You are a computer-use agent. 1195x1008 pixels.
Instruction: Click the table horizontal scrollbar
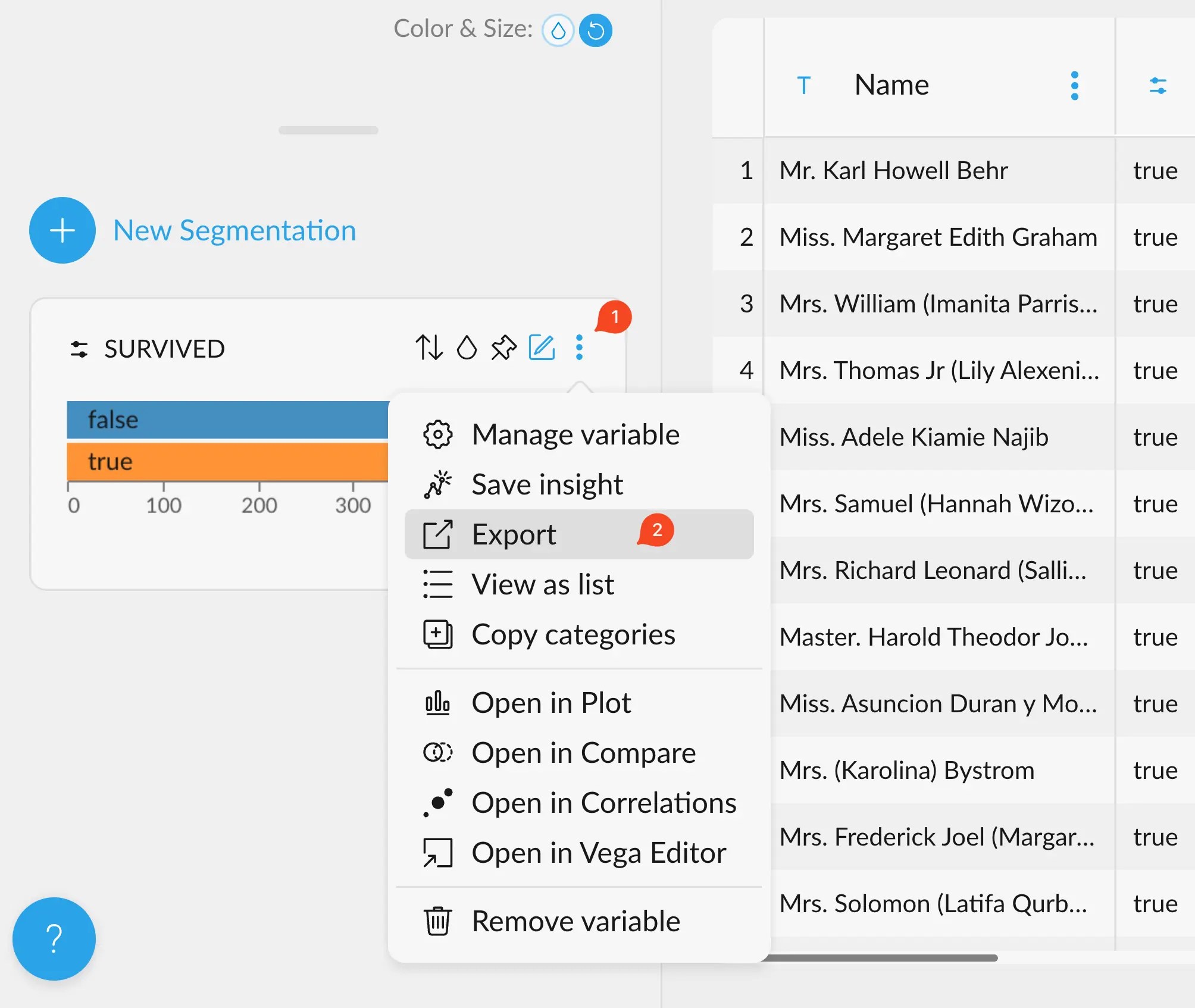click(881, 958)
